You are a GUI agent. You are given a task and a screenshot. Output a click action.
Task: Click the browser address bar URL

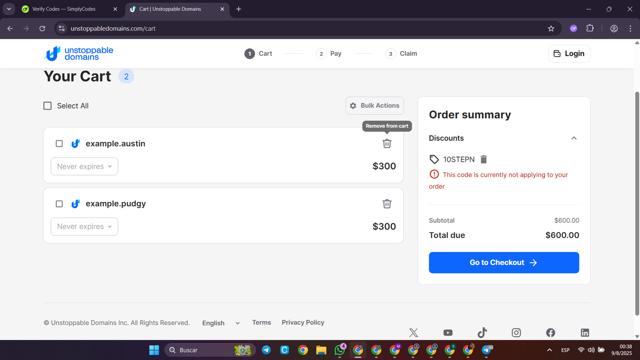(x=113, y=29)
